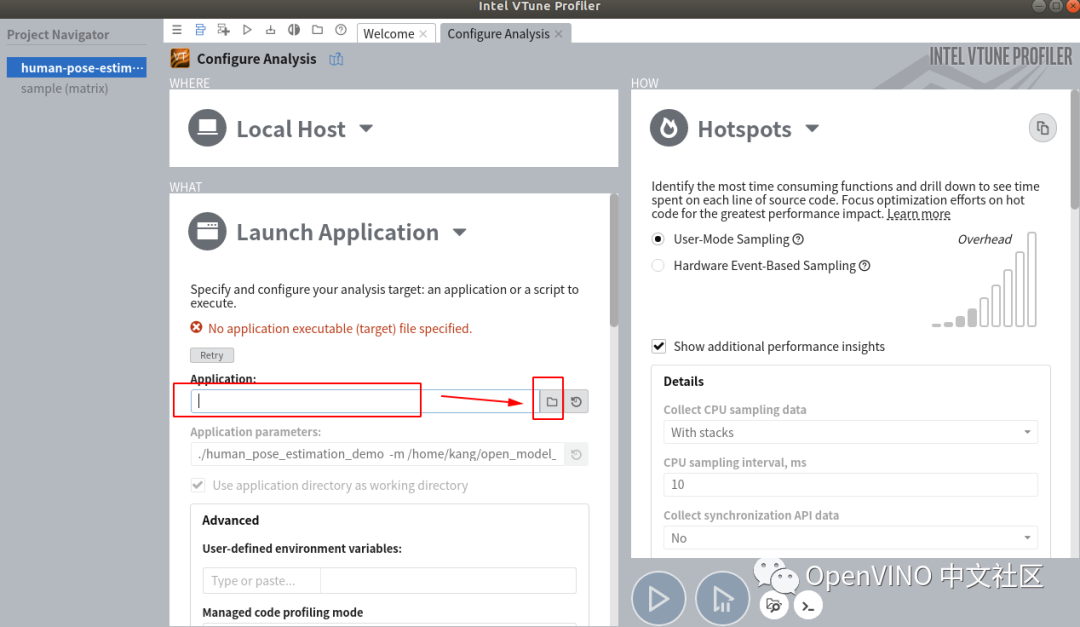Click the Details section heading

pyautogui.click(x=683, y=382)
